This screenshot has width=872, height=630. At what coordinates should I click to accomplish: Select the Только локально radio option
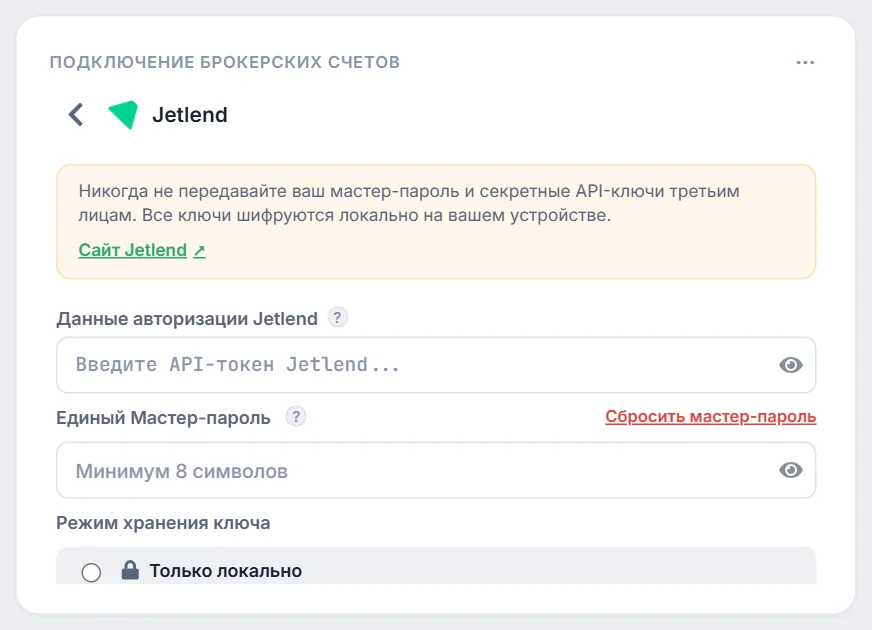coord(91,572)
